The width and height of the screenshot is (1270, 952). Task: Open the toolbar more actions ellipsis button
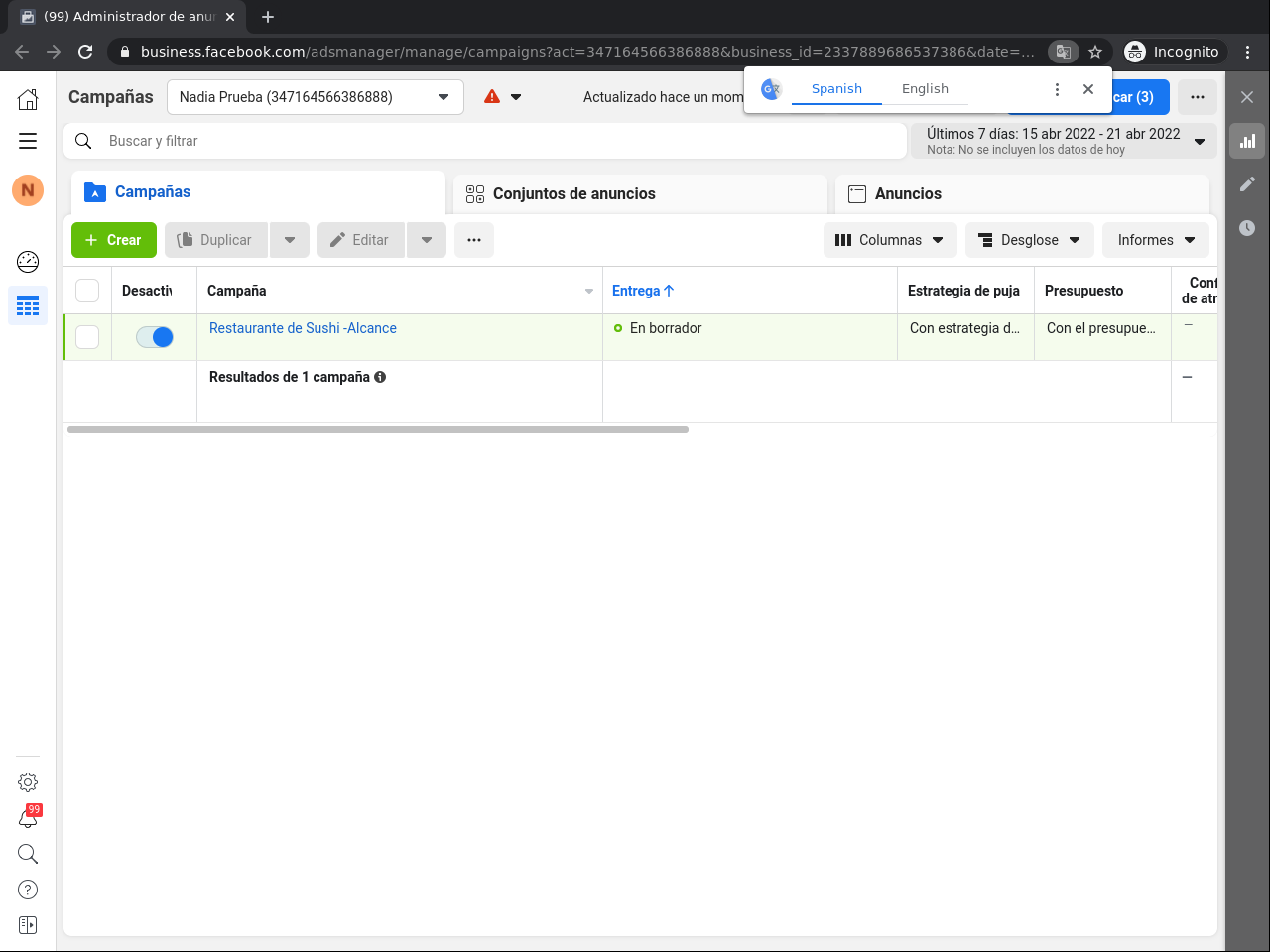pyautogui.click(x=474, y=240)
